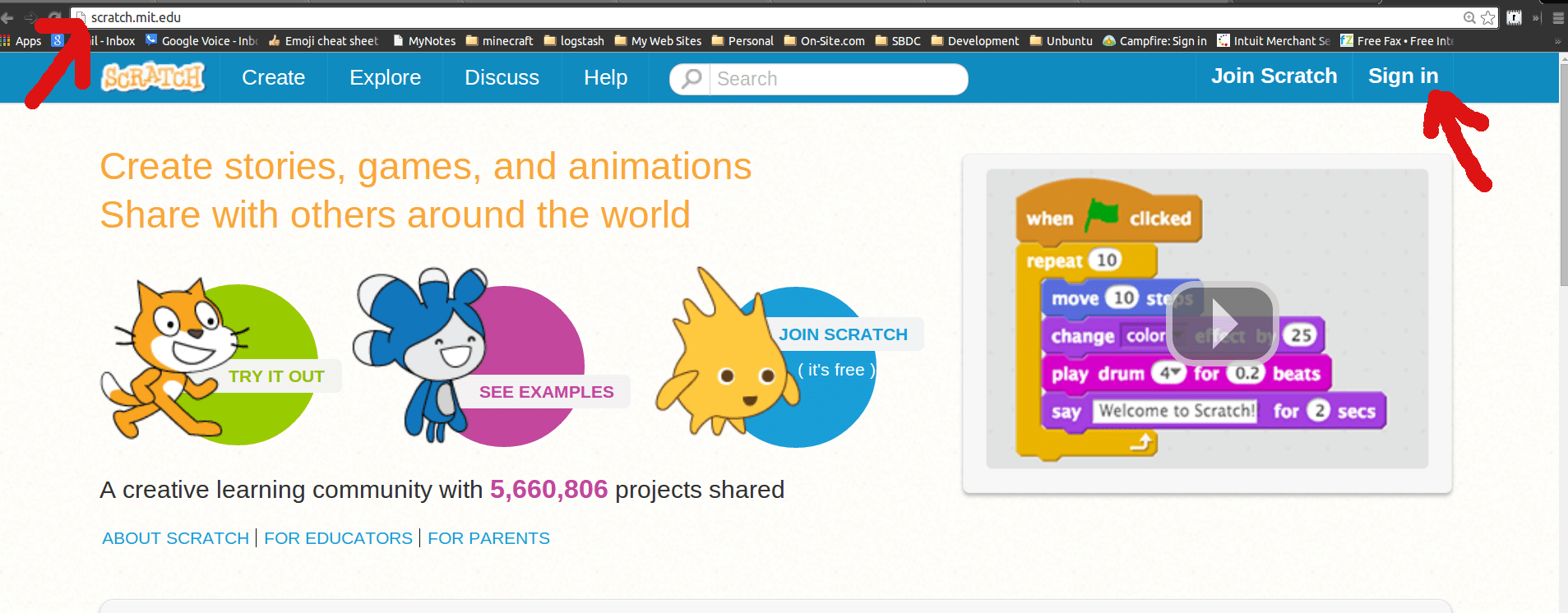Open the Intuit Merchant bookmark
This screenshot has height=613, width=1568.
[1274, 41]
